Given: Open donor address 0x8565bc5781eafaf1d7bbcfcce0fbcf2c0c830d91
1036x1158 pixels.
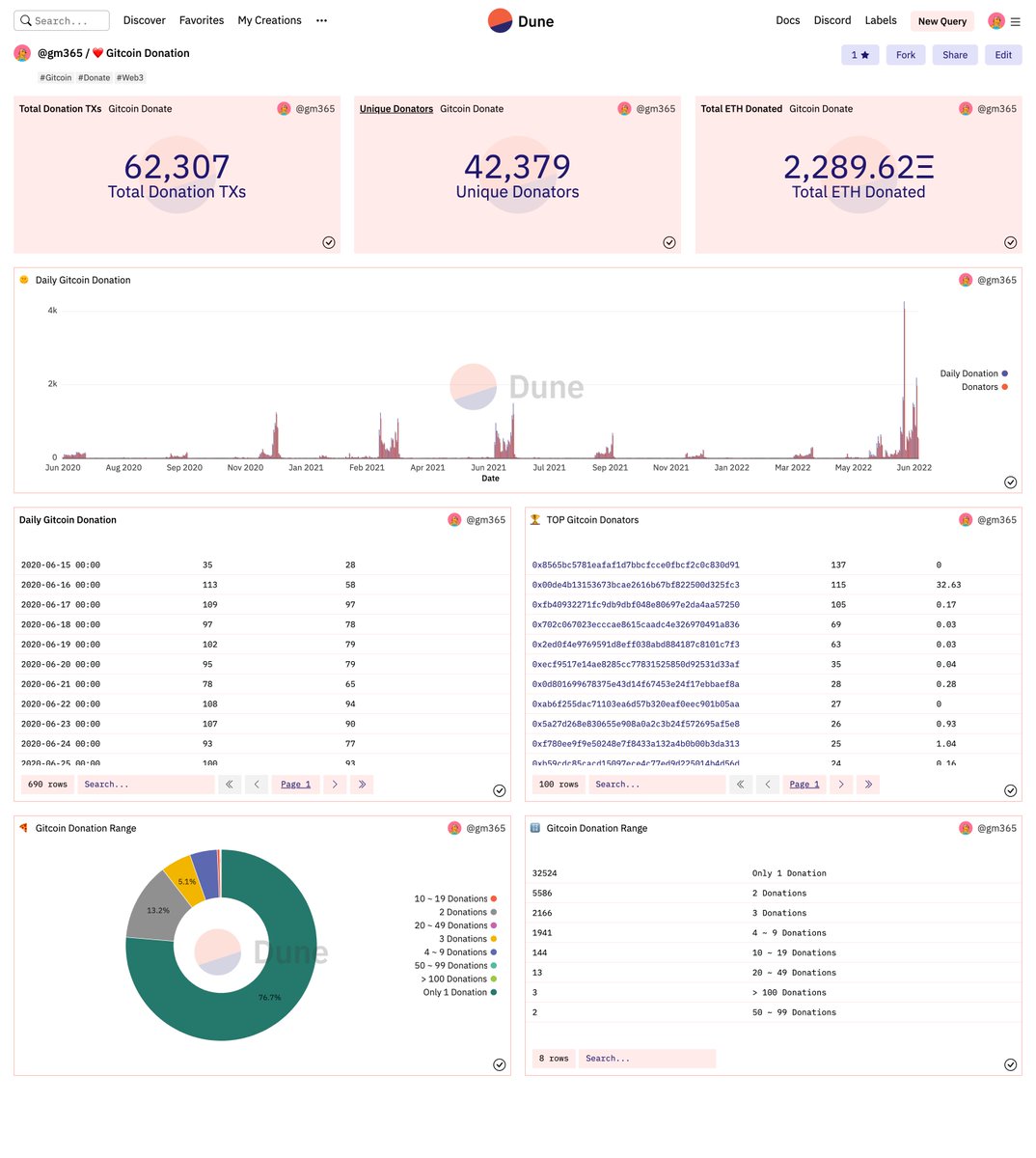Looking at the screenshot, I should [x=636, y=565].
